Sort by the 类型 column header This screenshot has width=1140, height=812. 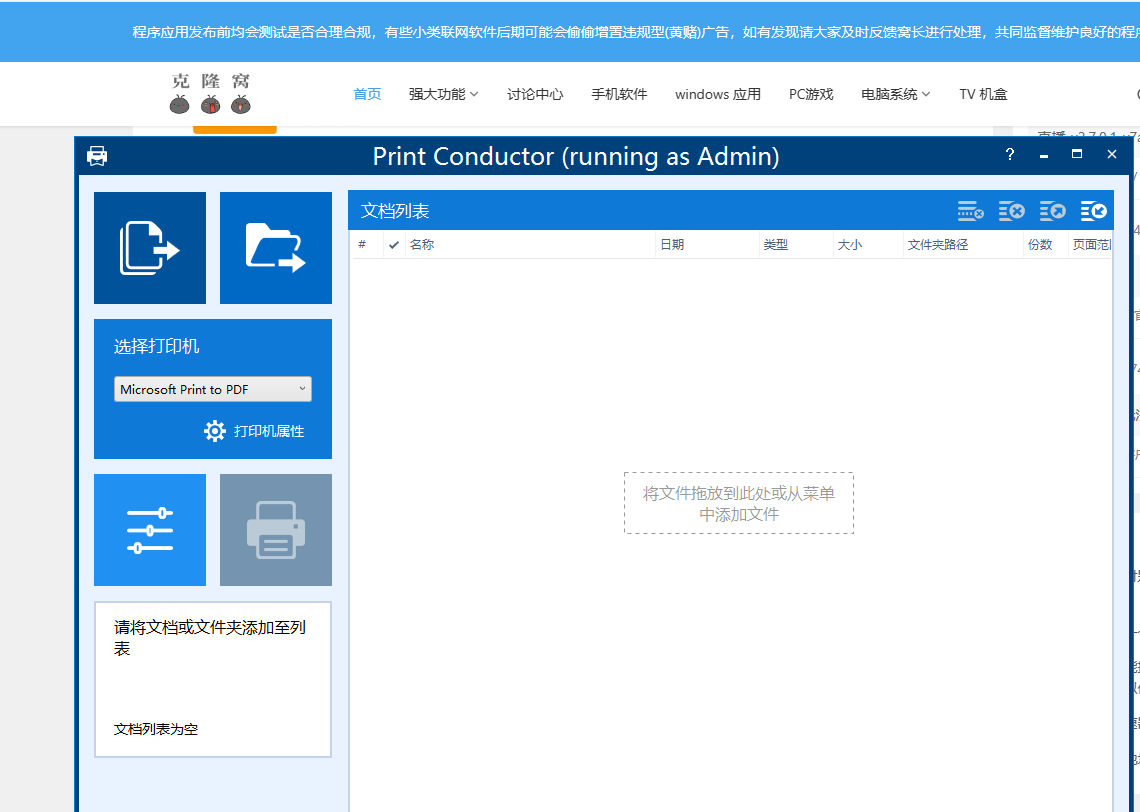click(796, 245)
